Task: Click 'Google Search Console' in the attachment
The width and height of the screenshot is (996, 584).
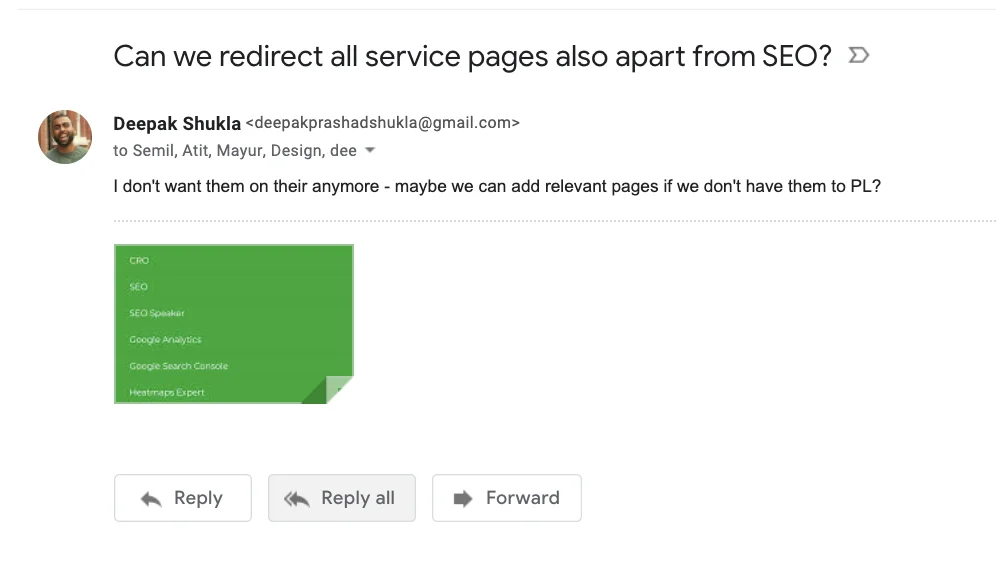Action: click(x=178, y=366)
